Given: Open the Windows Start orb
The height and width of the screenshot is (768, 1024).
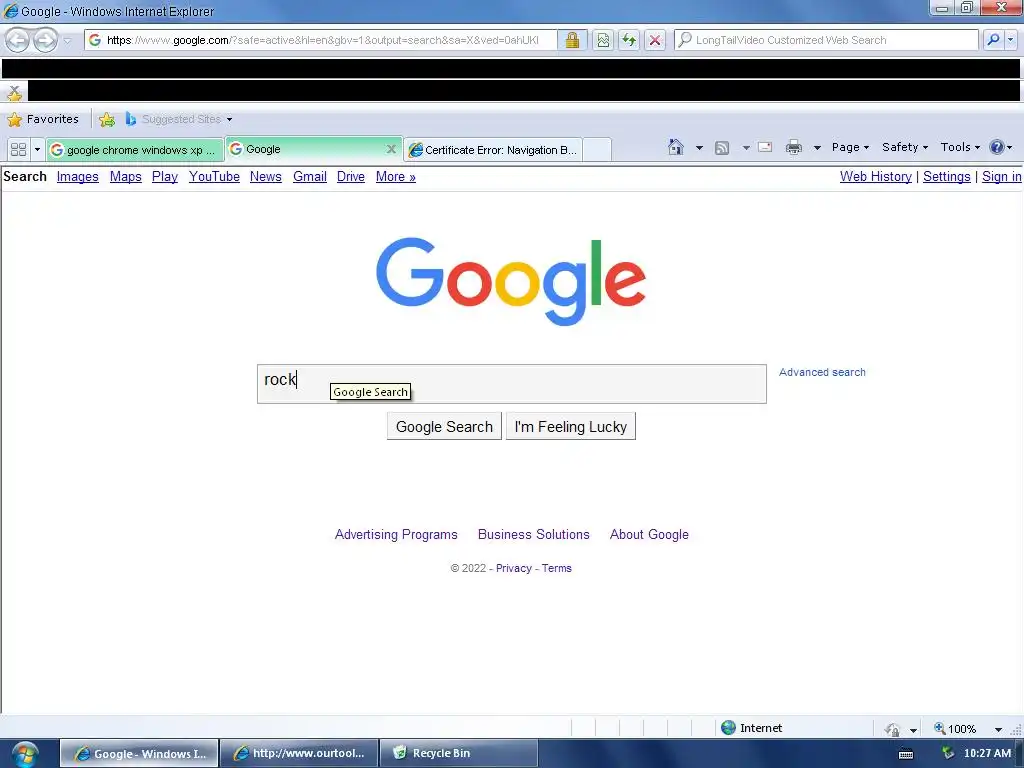Looking at the screenshot, I should 24,754.
